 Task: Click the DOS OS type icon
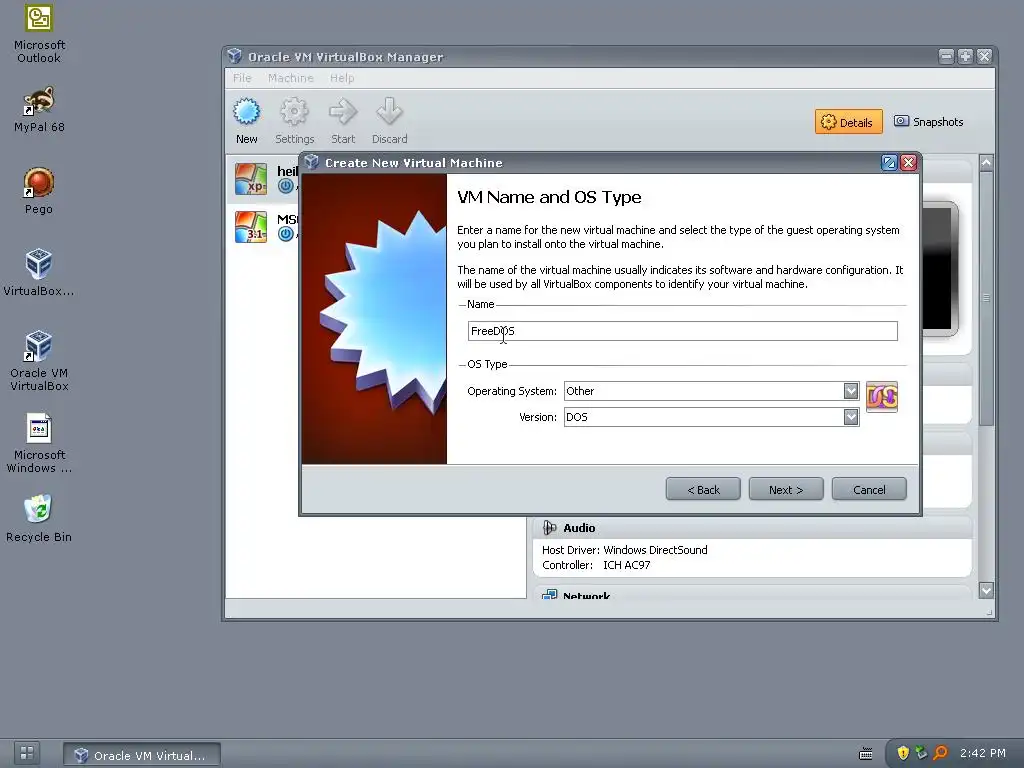pos(882,396)
